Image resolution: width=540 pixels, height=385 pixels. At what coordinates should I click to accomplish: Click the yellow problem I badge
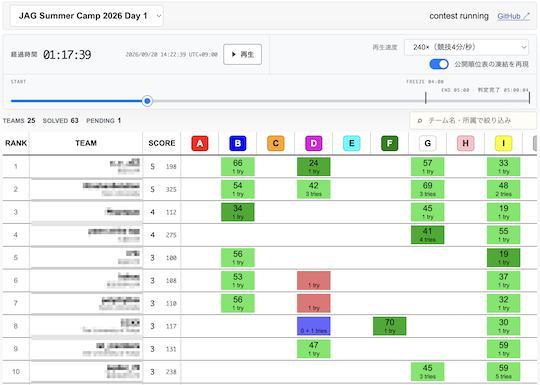503,143
